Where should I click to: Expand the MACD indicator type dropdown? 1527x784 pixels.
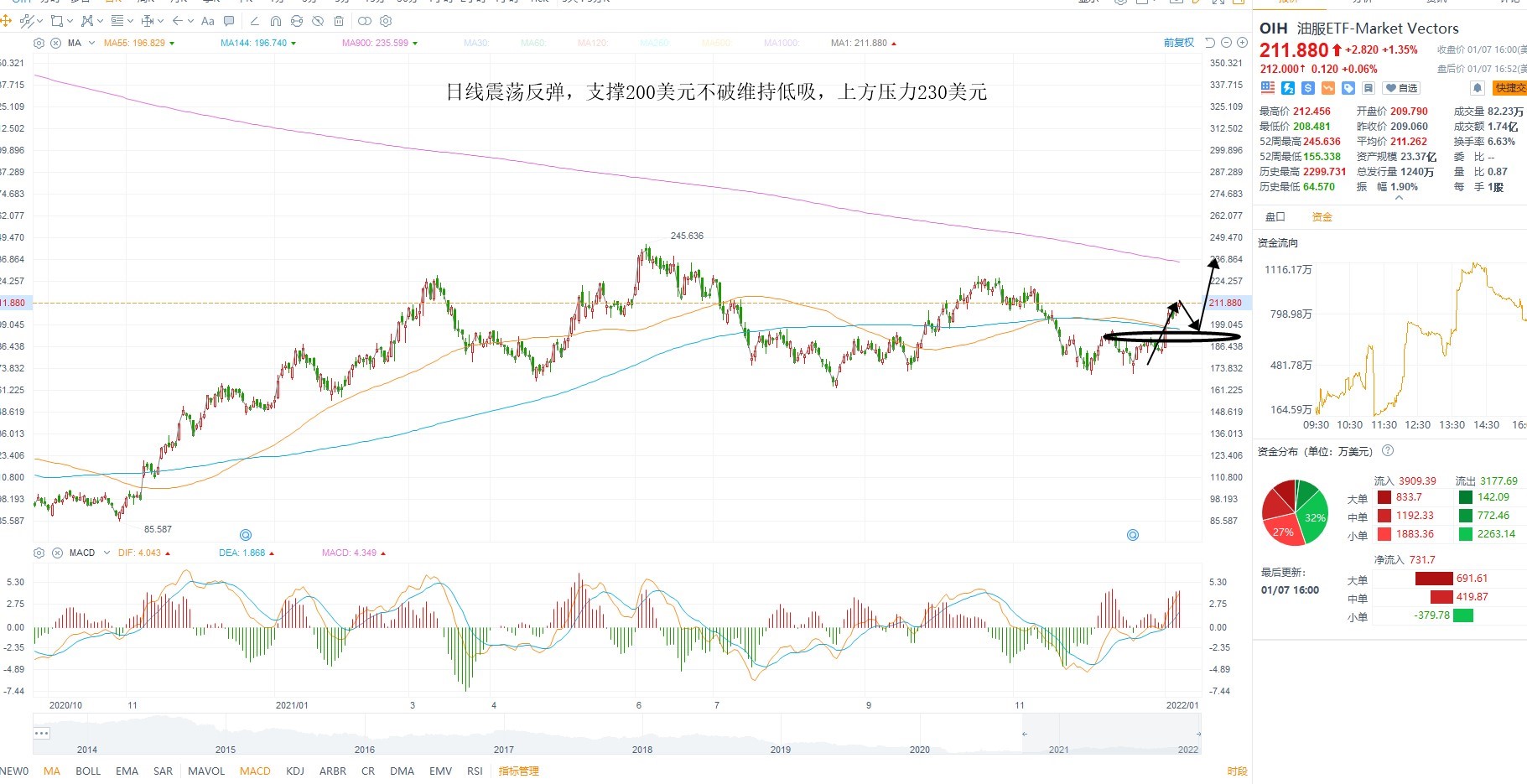coord(106,553)
